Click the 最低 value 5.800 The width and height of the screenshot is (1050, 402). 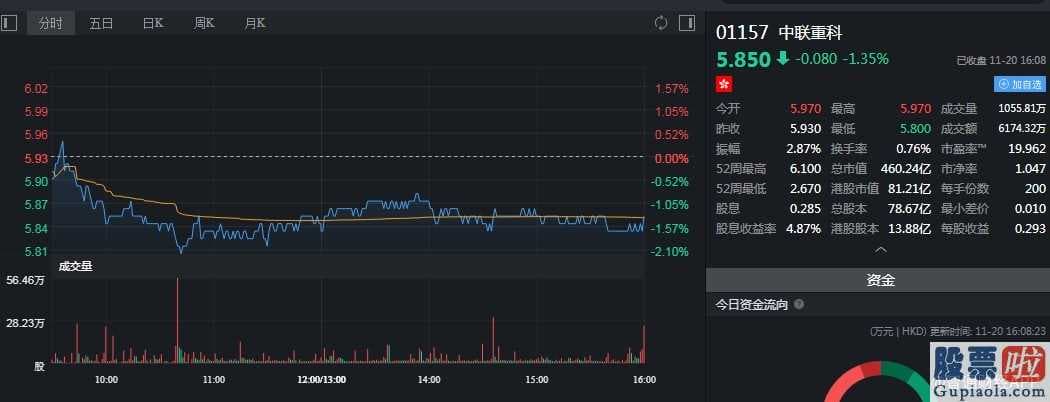(x=915, y=129)
